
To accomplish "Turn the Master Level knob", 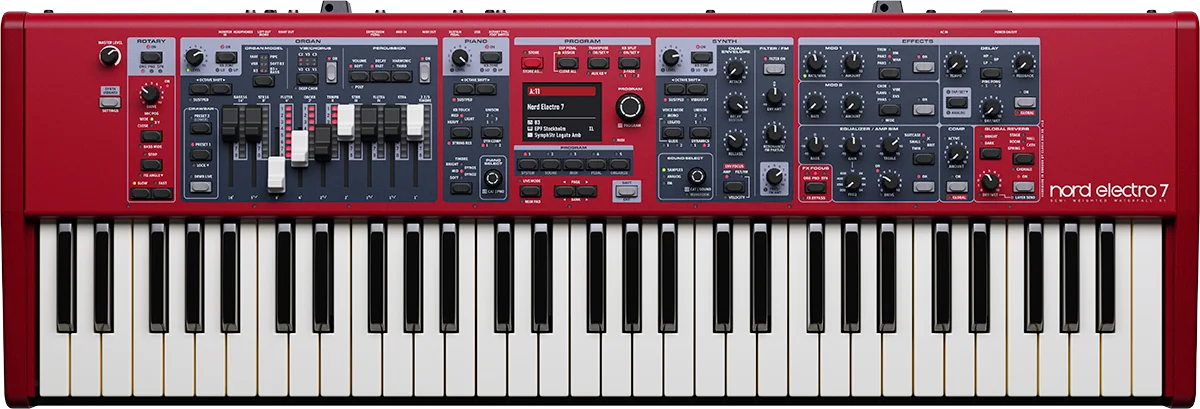I will click(x=109, y=56).
